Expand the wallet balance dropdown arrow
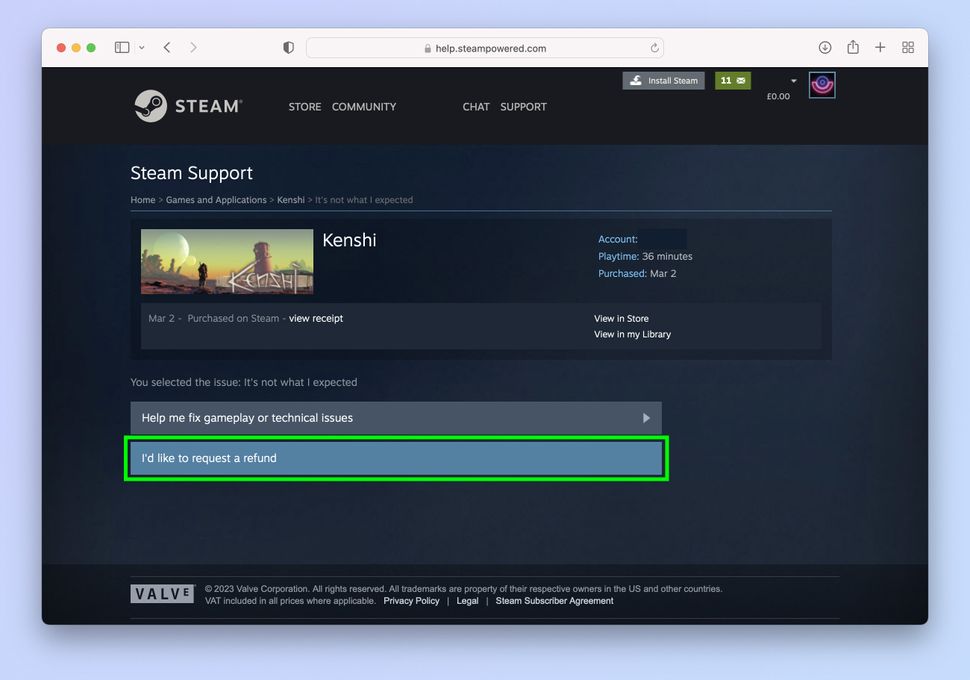Screen dimensions: 970x680 (x=793, y=80)
